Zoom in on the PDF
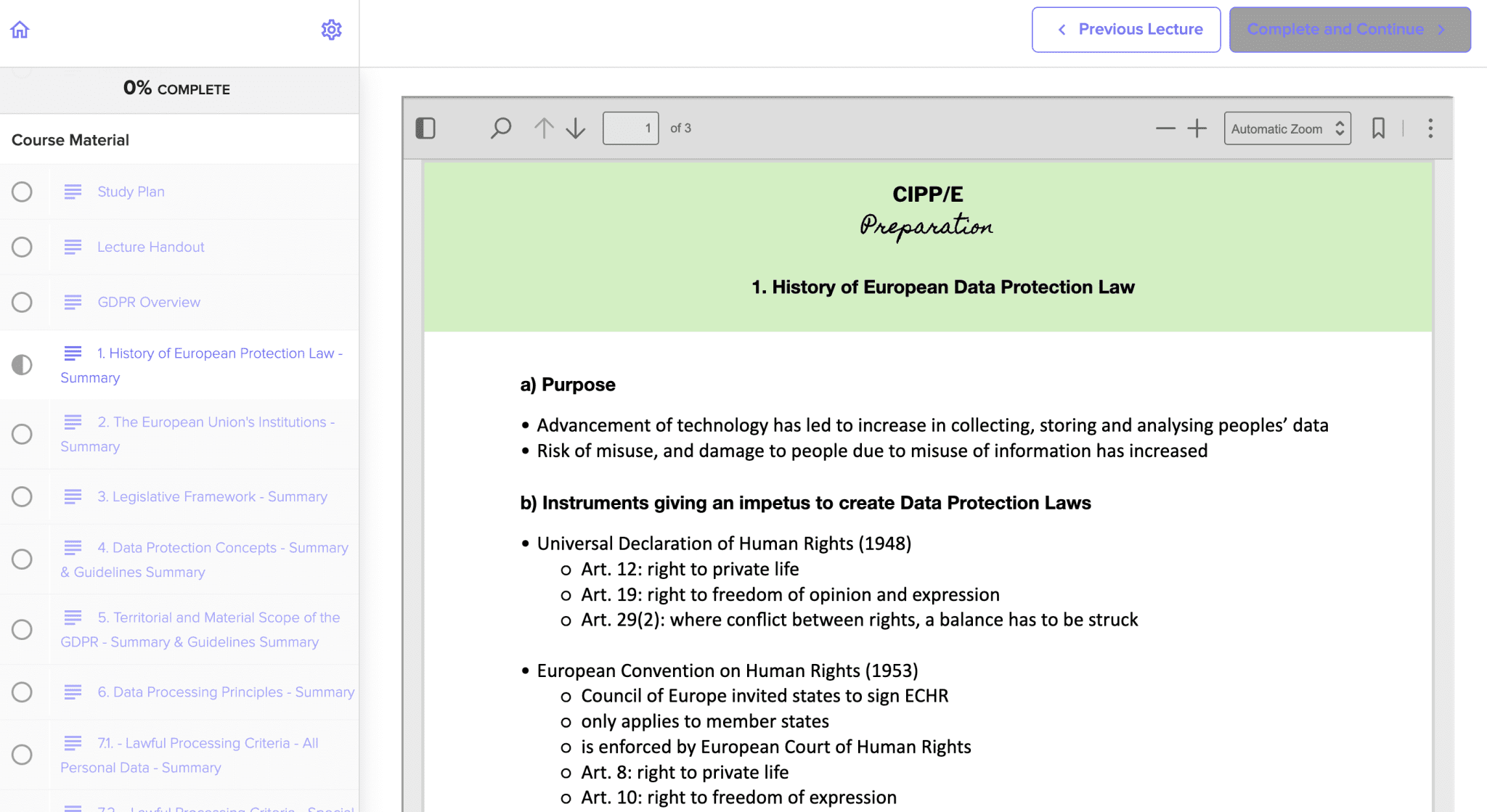Image resolution: width=1487 pixels, height=812 pixels. [x=1197, y=128]
